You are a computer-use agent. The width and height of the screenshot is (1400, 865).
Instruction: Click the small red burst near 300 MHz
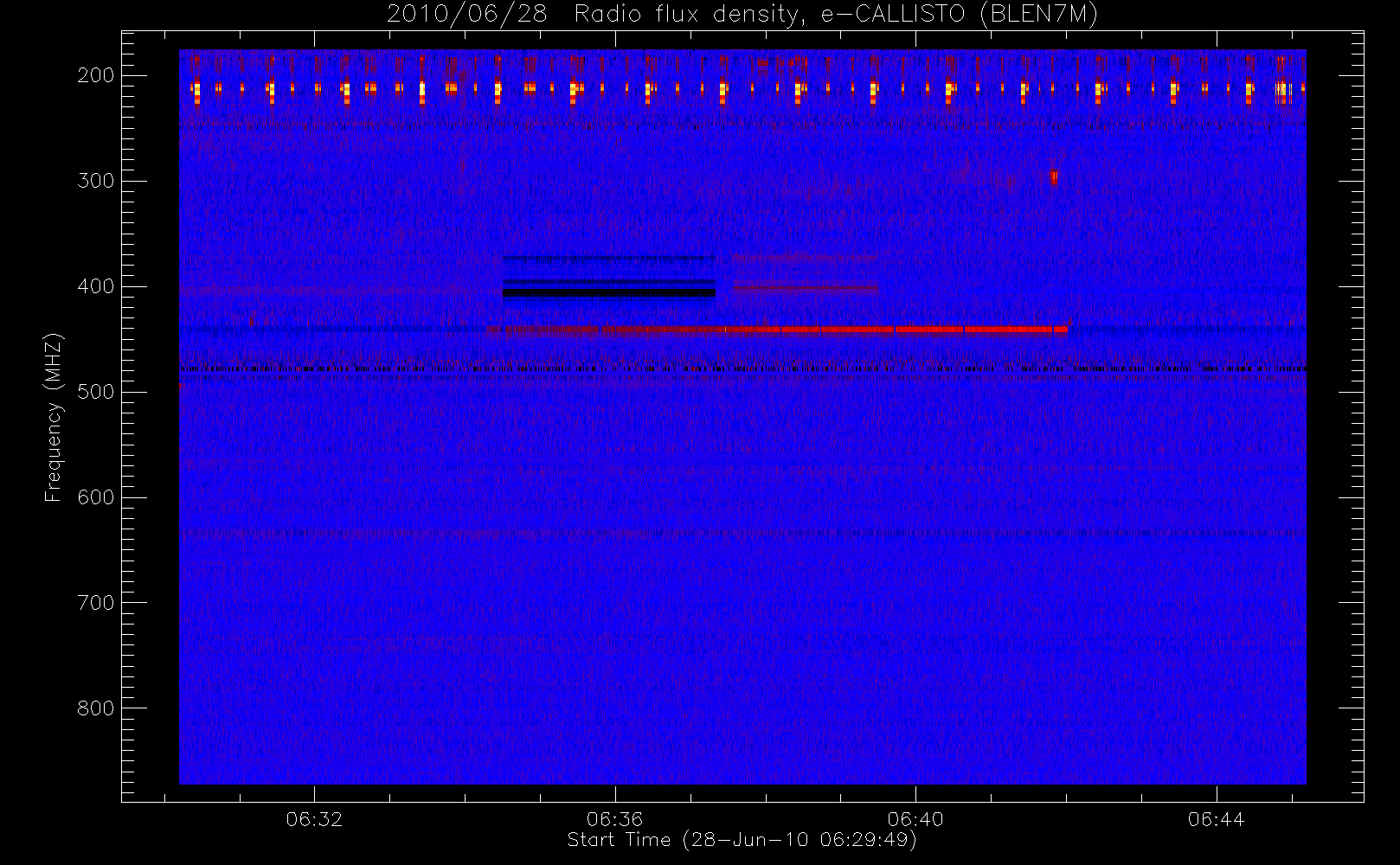pos(1053,177)
